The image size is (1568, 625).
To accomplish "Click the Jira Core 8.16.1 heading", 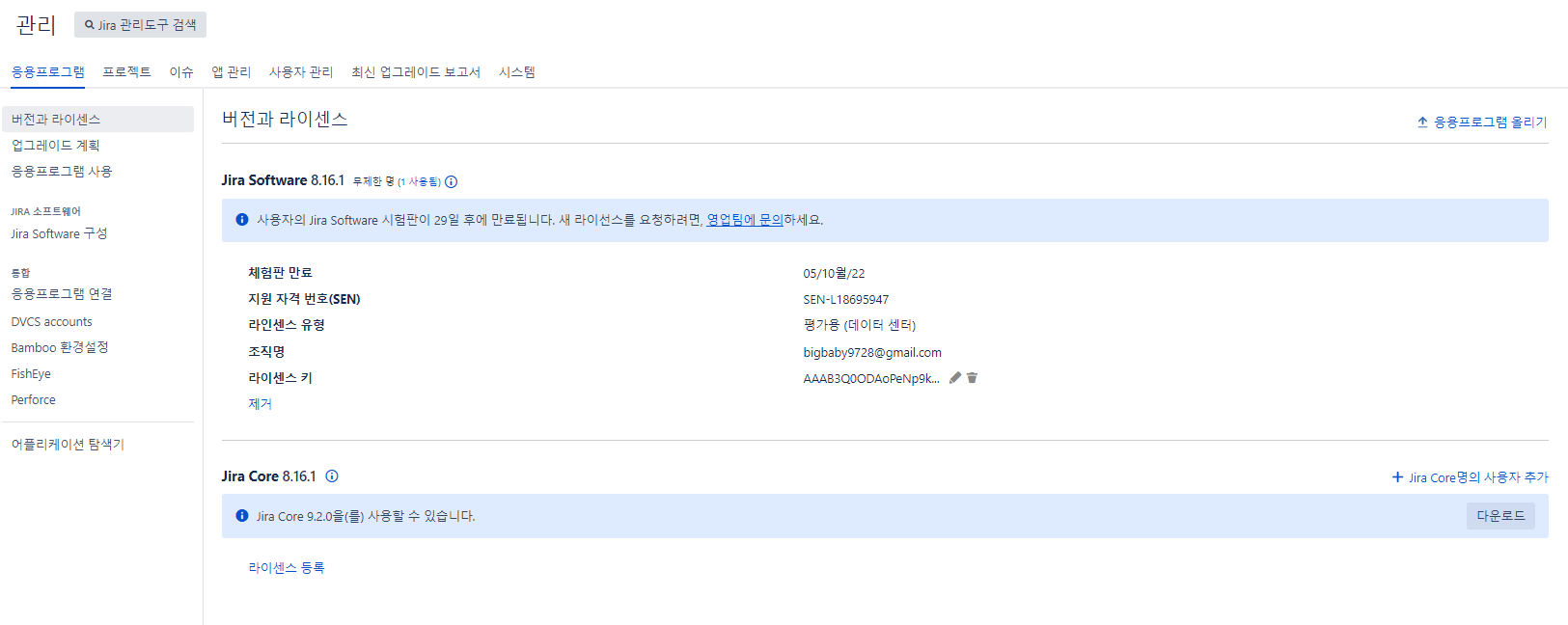I will coord(268,476).
